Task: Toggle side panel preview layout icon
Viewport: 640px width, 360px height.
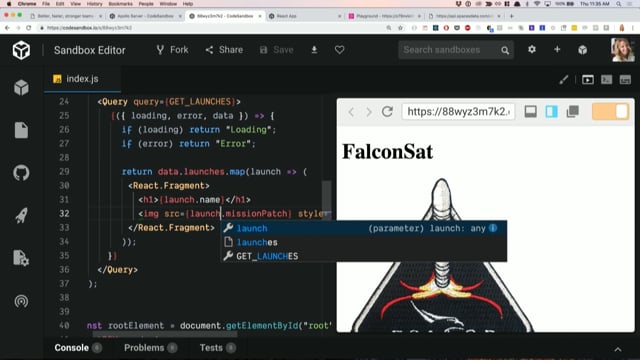Action: coord(551,111)
